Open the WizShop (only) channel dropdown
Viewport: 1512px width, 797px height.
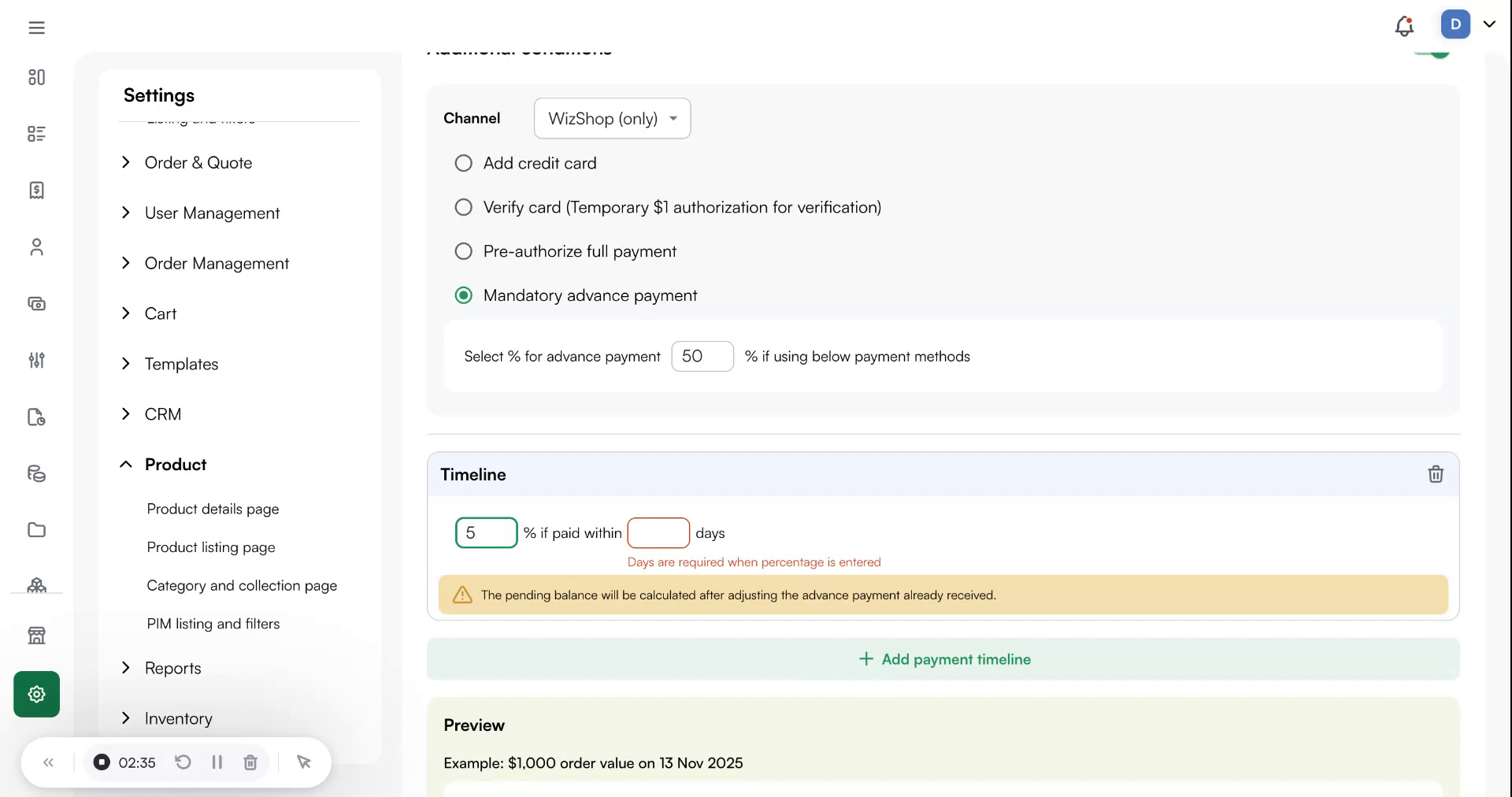612,118
